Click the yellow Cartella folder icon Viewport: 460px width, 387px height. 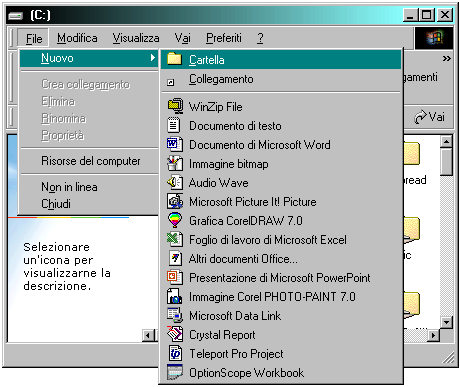click(x=174, y=59)
